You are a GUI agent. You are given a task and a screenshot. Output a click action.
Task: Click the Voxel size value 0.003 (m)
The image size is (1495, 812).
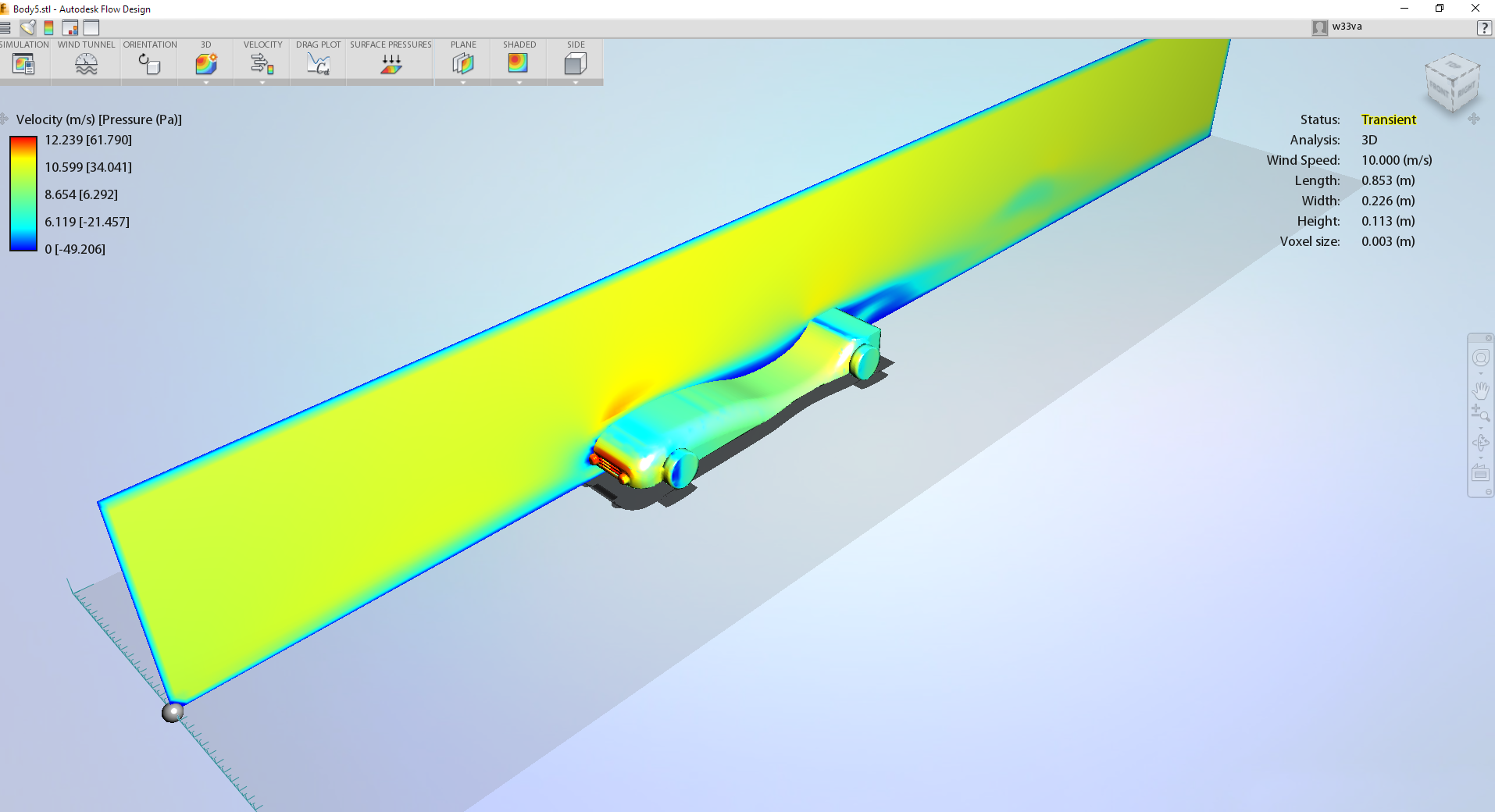(x=1388, y=241)
